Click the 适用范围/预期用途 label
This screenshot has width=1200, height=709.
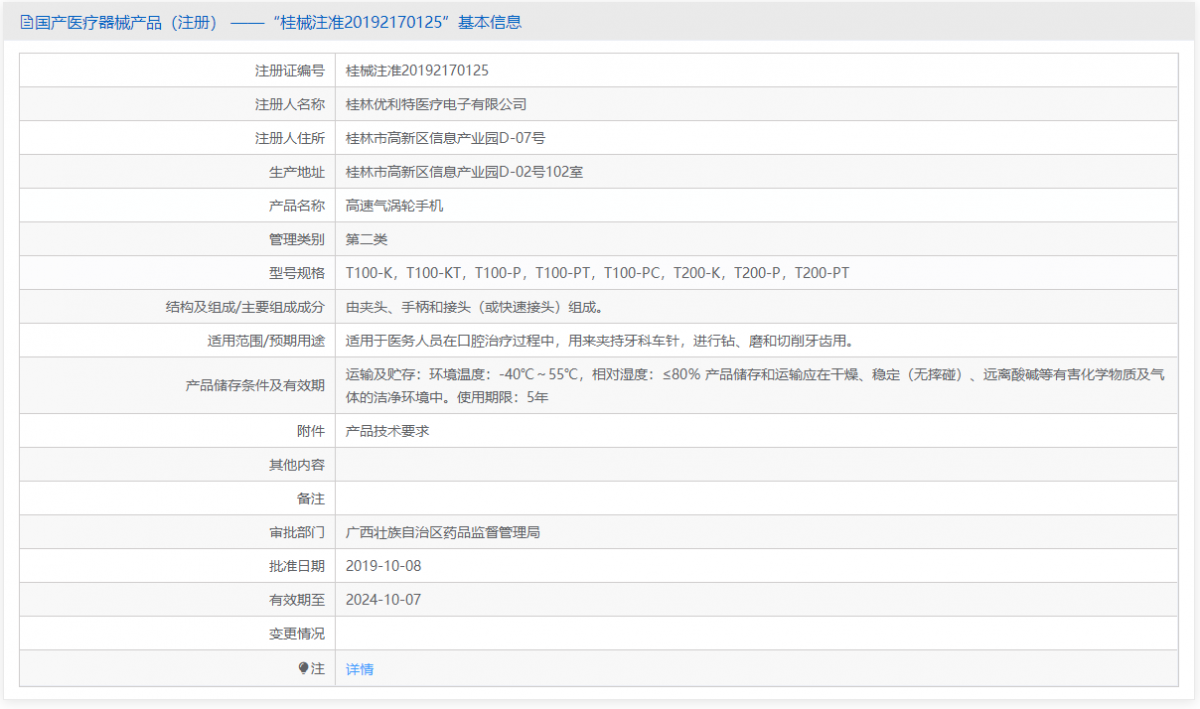266,341
